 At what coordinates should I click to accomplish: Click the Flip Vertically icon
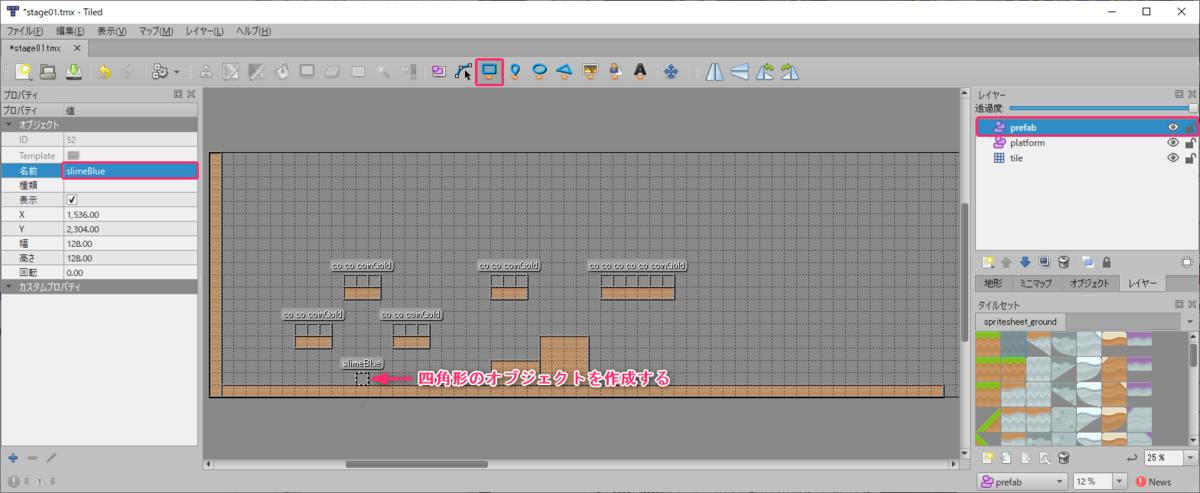(x=740, y=72)
